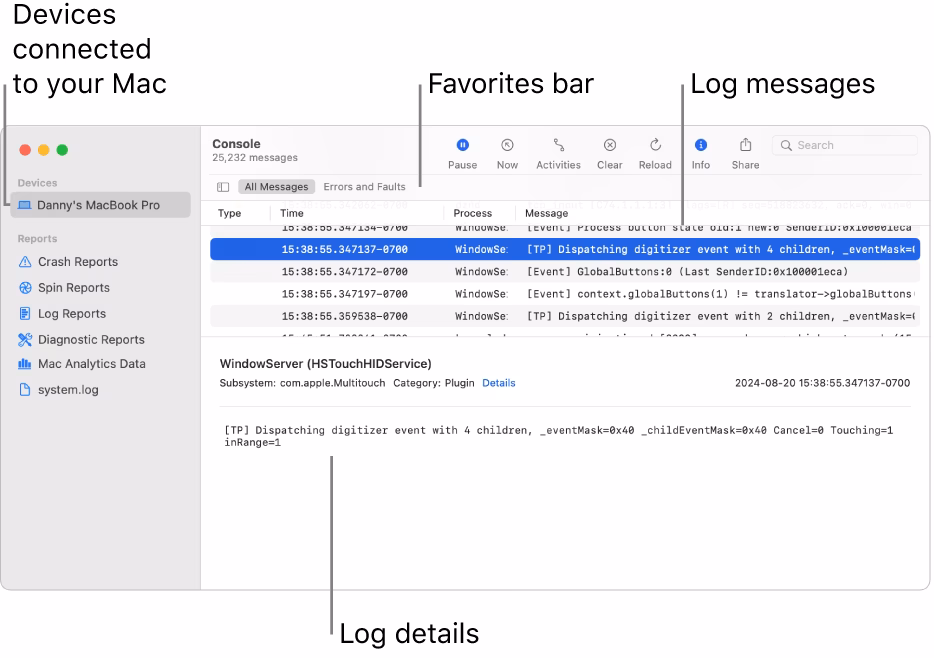This screenshot has width=934, height=658.
Task: Share the current log
Action: [x=744, y=152]
